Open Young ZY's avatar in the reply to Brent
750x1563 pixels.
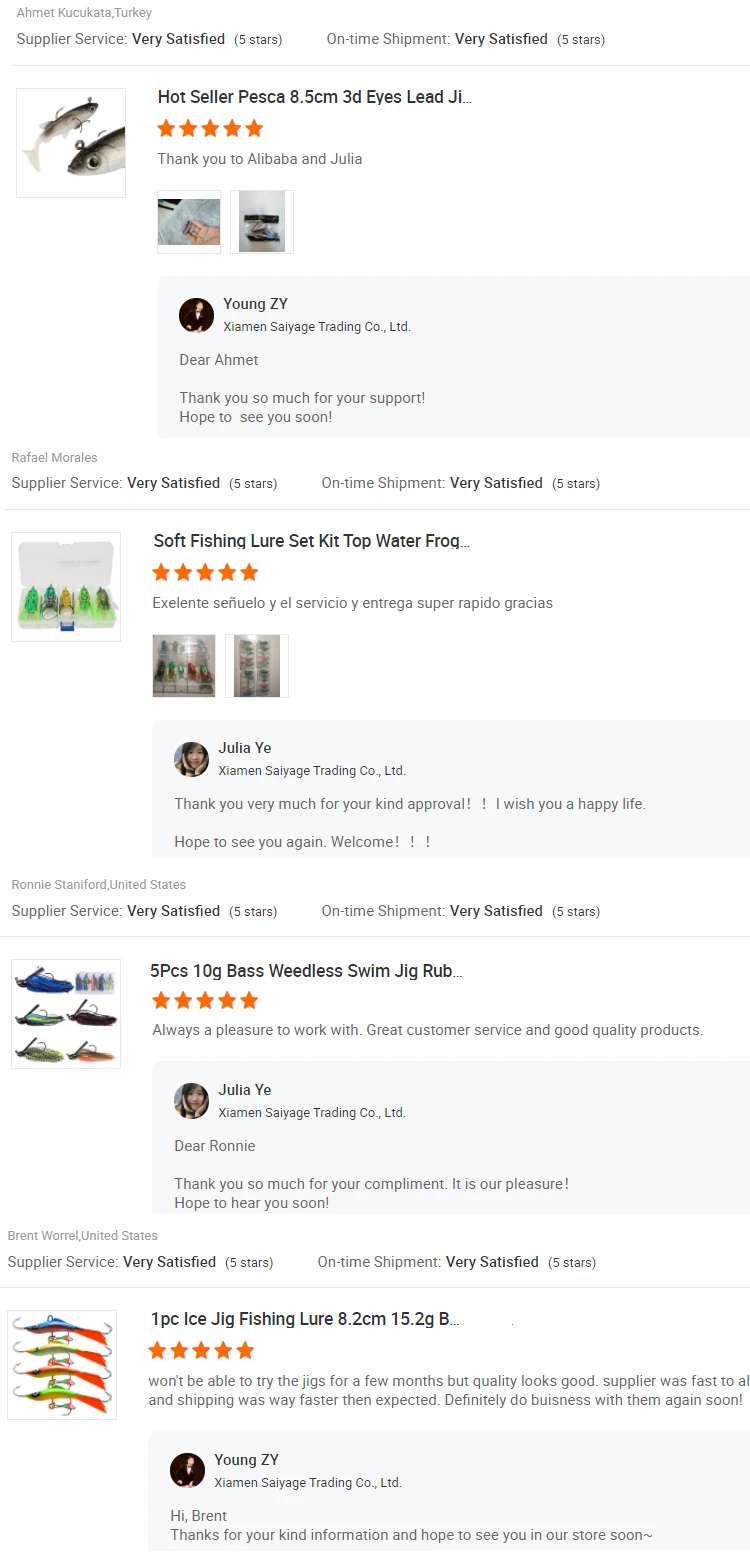187,1470
